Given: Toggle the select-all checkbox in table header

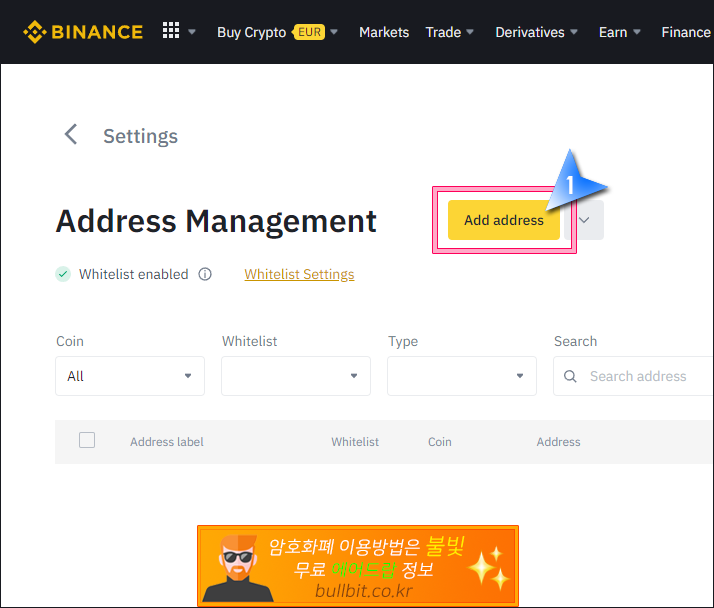Looking at the screenshot, I should (87, 440).
